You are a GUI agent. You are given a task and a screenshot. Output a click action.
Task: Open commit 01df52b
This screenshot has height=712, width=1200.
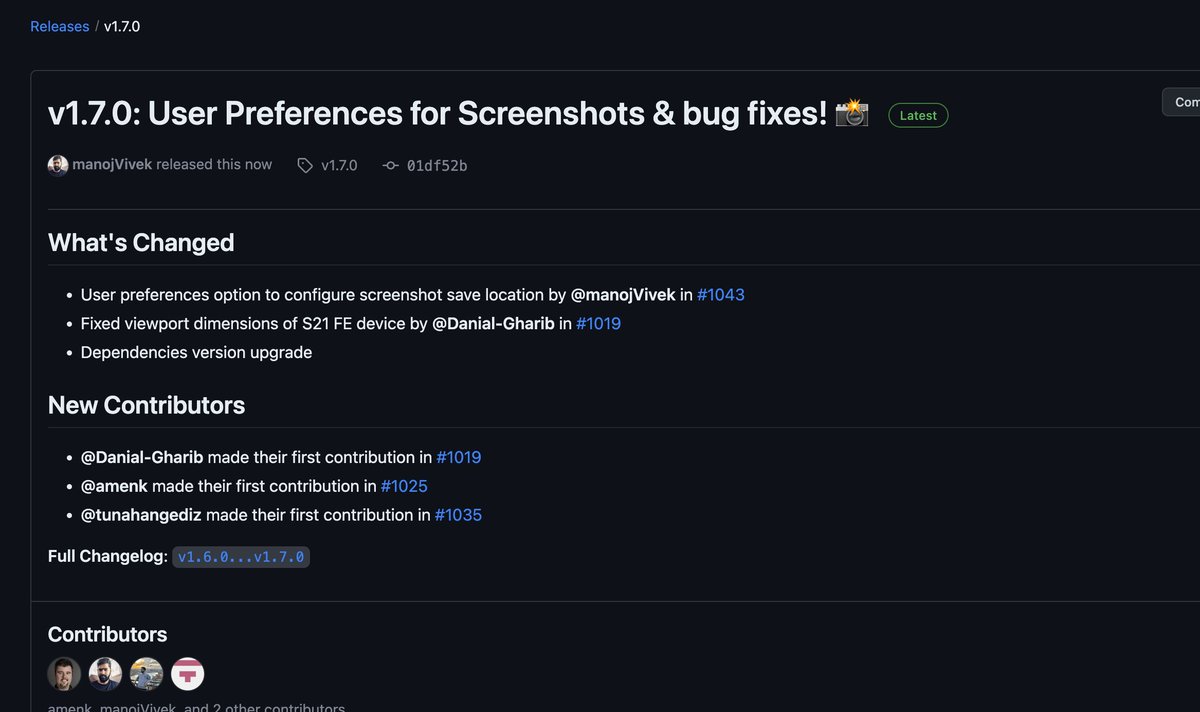click(437, 165)
